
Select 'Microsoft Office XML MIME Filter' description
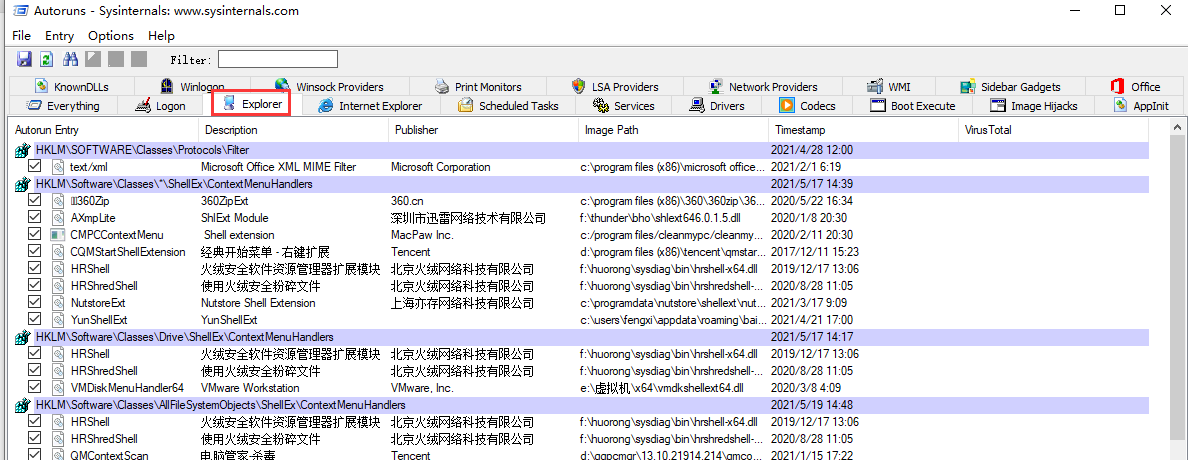point(278,167)
